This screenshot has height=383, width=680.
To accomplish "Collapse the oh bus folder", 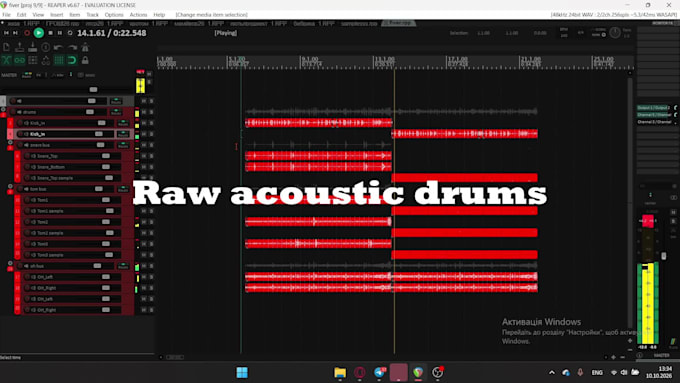I will 10,263.
